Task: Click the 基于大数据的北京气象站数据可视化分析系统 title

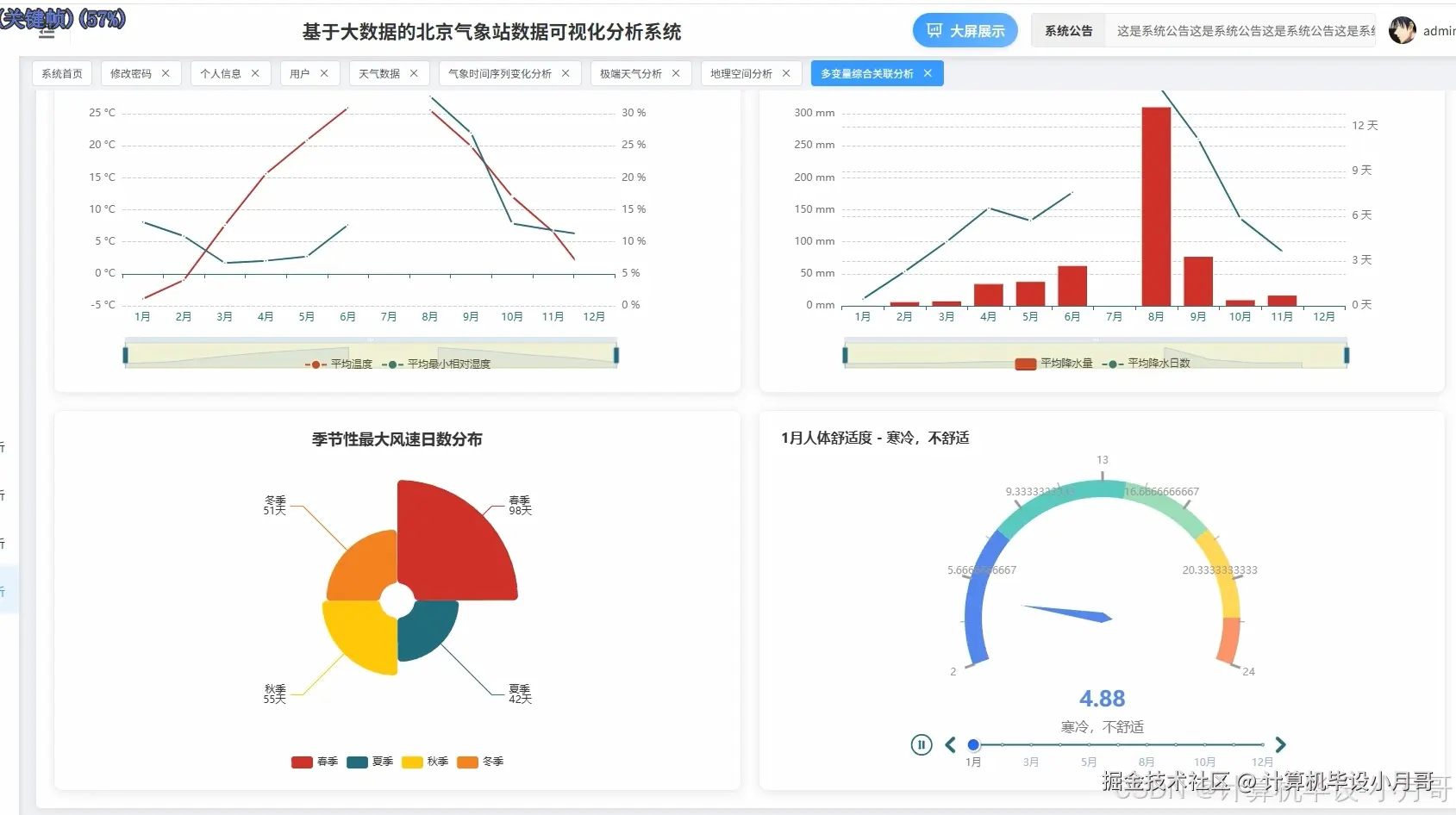Action: 491,32
